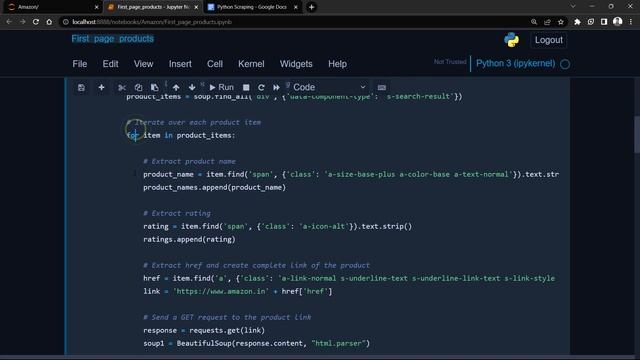Viewport: 640px width, 360px height.
Task: Open the tab search chevron
Action: pos(573,7)
